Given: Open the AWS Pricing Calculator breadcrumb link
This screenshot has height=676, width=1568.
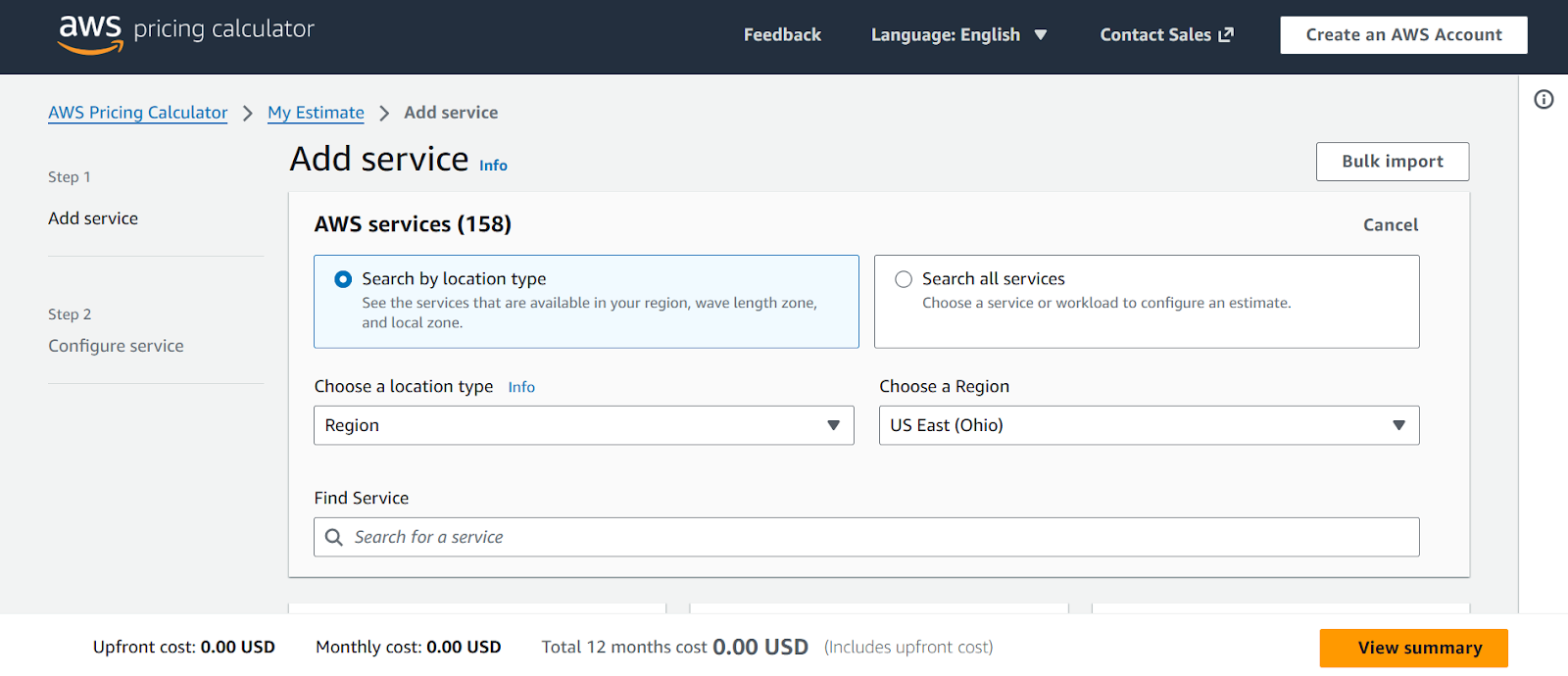Looking at the screenshot, I should click(x=137, y=113).
